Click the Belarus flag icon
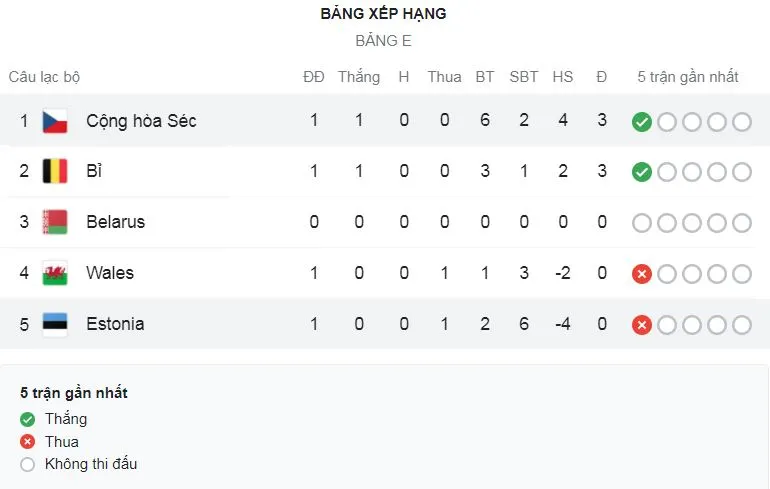The height and width of the screenshot is (489, 770). pyautogui.click(x=54, y=222)
